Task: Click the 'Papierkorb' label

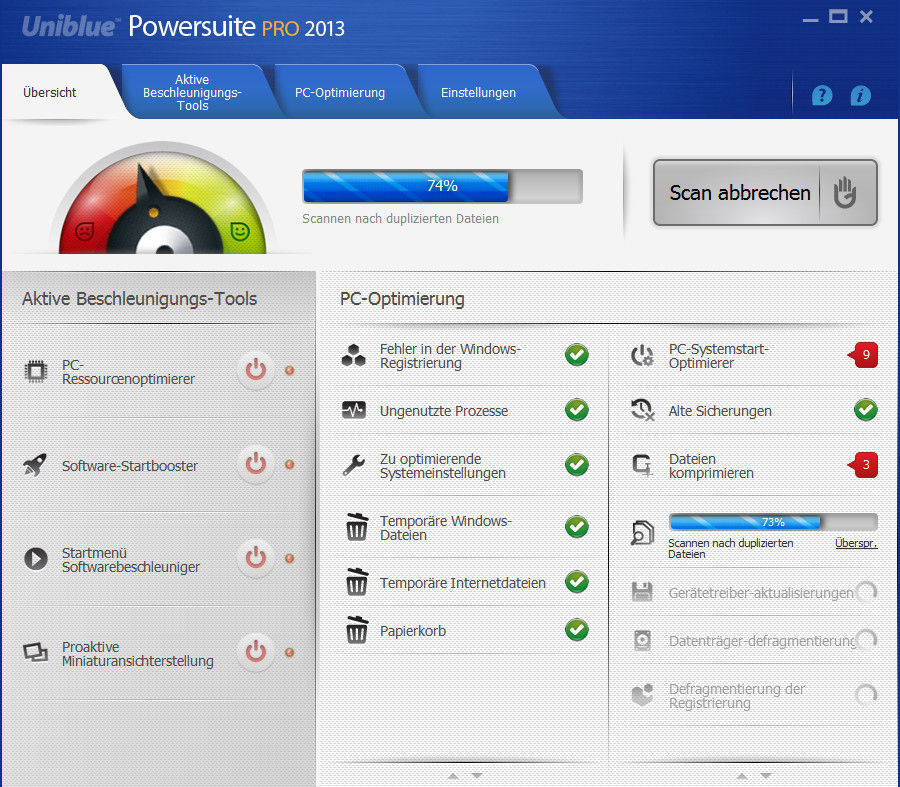Action: [x=413, y=631]
